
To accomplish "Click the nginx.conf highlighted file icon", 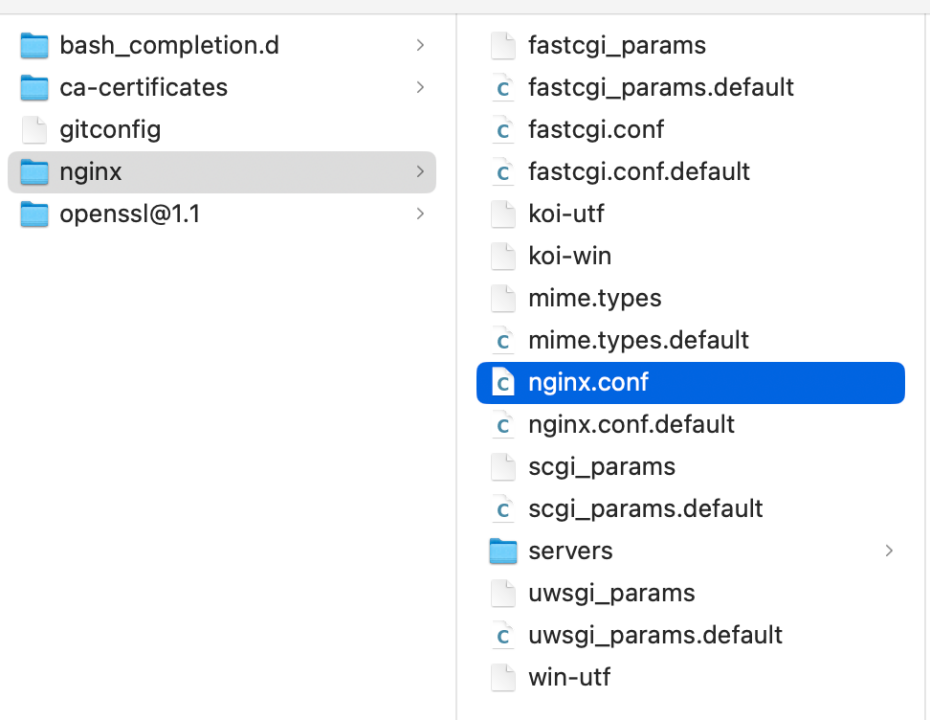I will (x=503, y=383).
